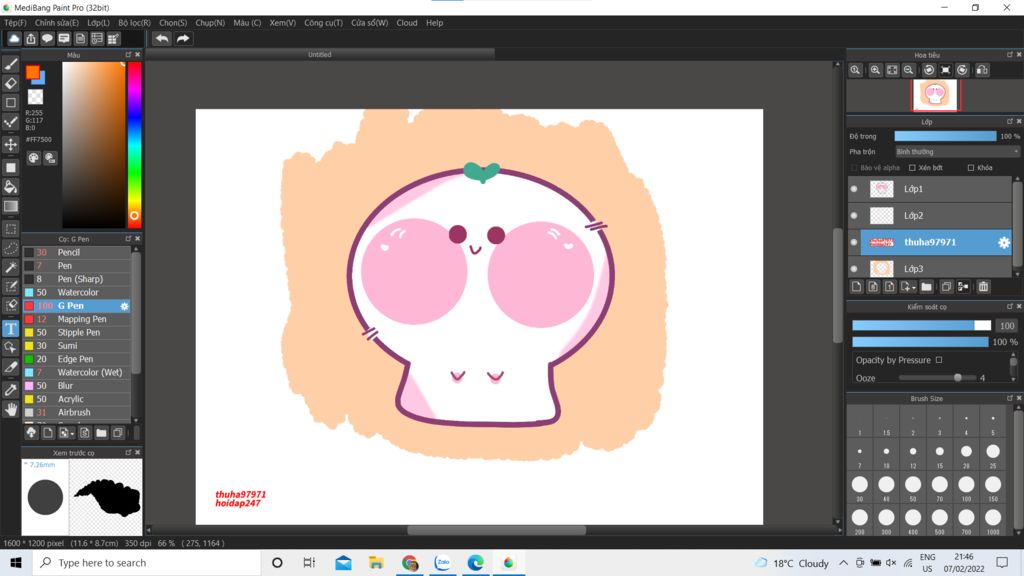Viewport: 1024px width, 576px height.
Task: Click the Windows search box in taskbar
Action: coord(147,563)
